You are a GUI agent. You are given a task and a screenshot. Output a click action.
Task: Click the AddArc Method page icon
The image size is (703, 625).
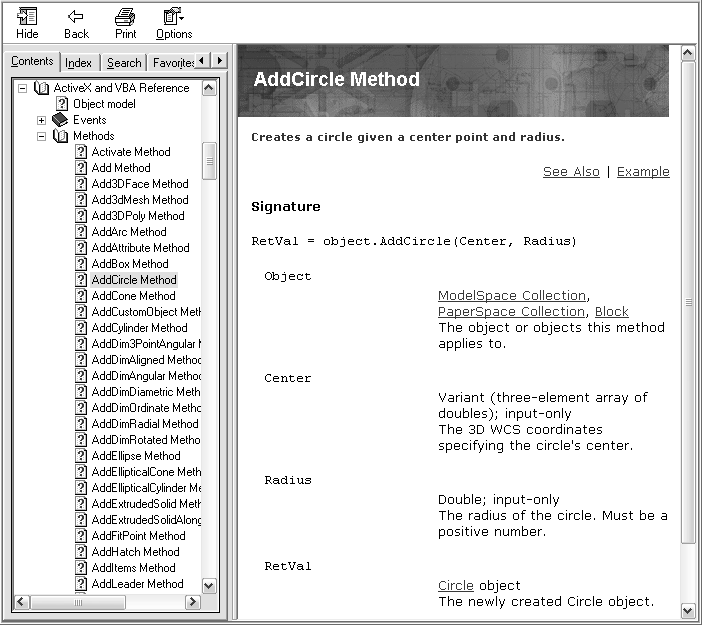coord(81,232)
